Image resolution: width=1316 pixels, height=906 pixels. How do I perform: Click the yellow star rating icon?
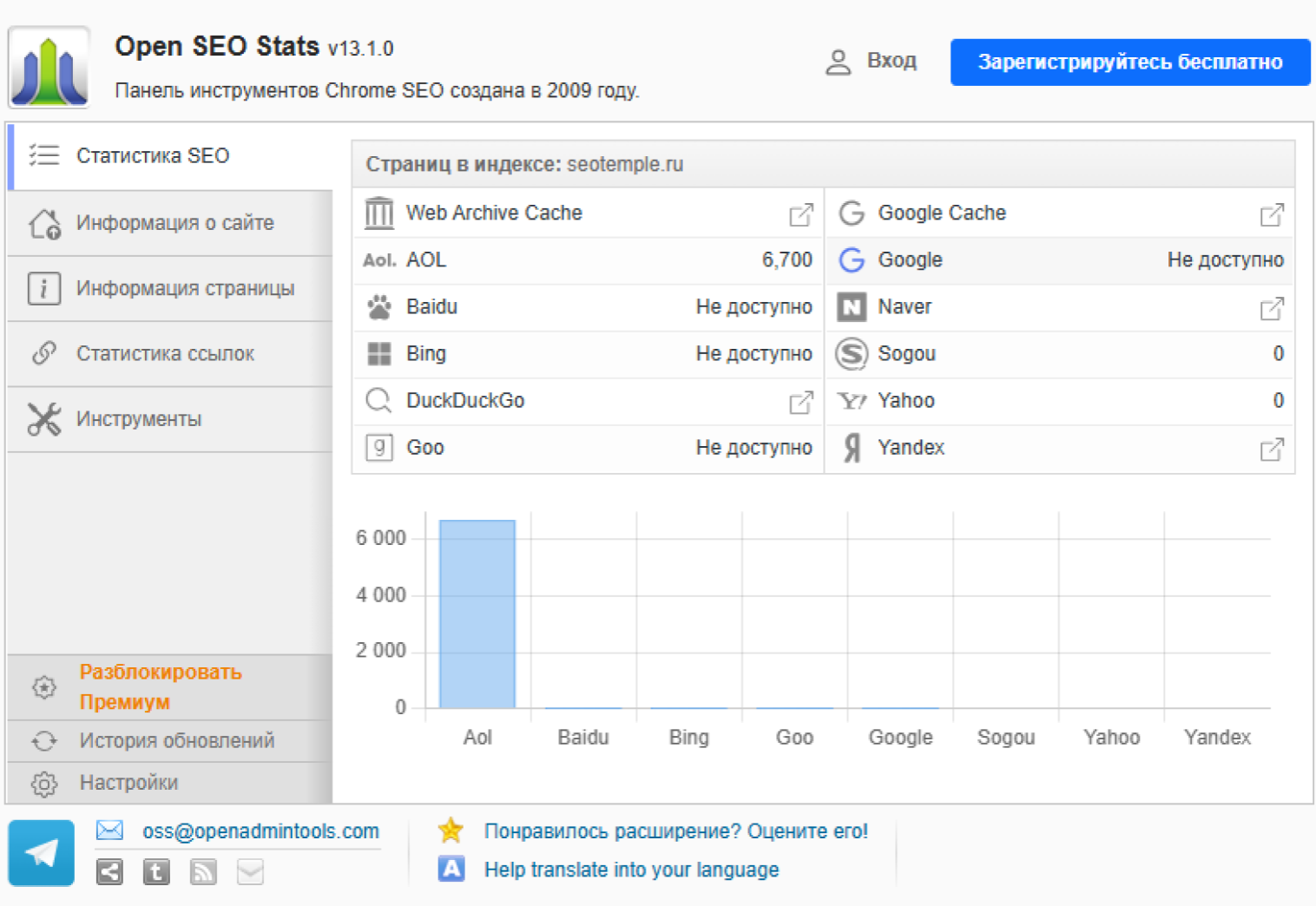[451, 830]
